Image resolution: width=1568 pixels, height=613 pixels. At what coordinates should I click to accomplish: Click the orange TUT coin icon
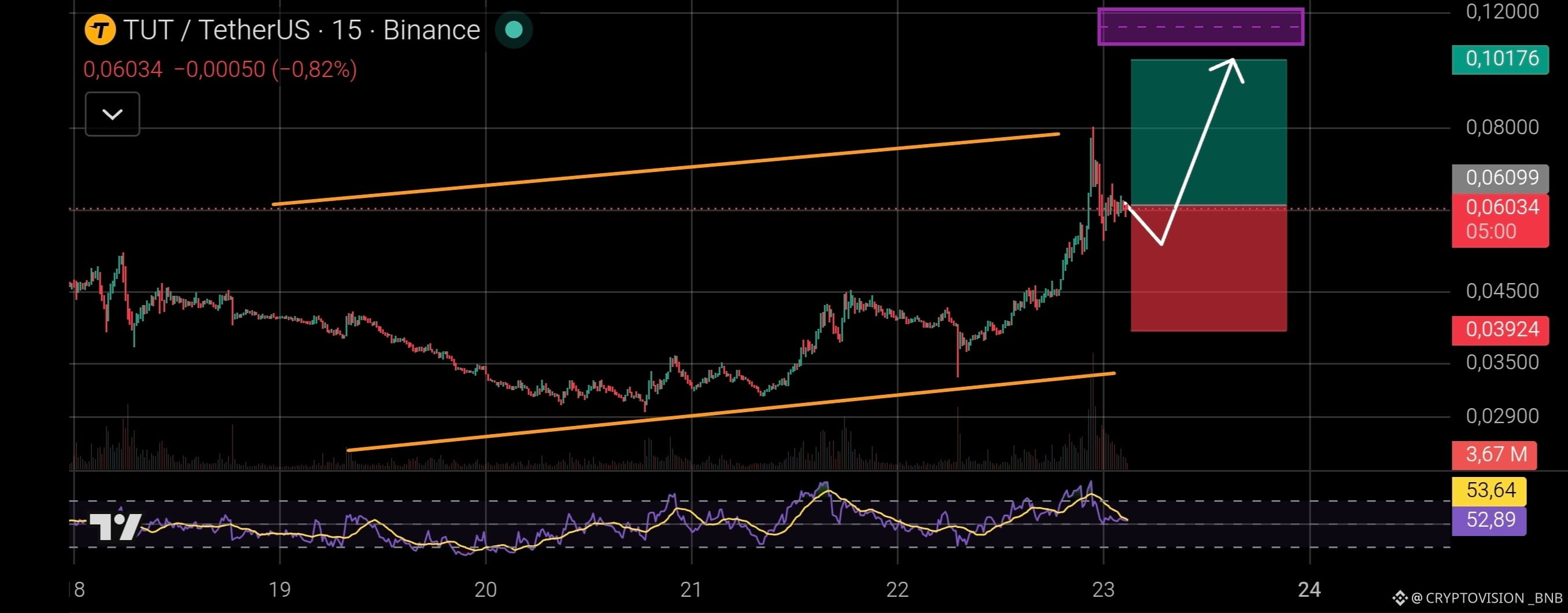100,30
